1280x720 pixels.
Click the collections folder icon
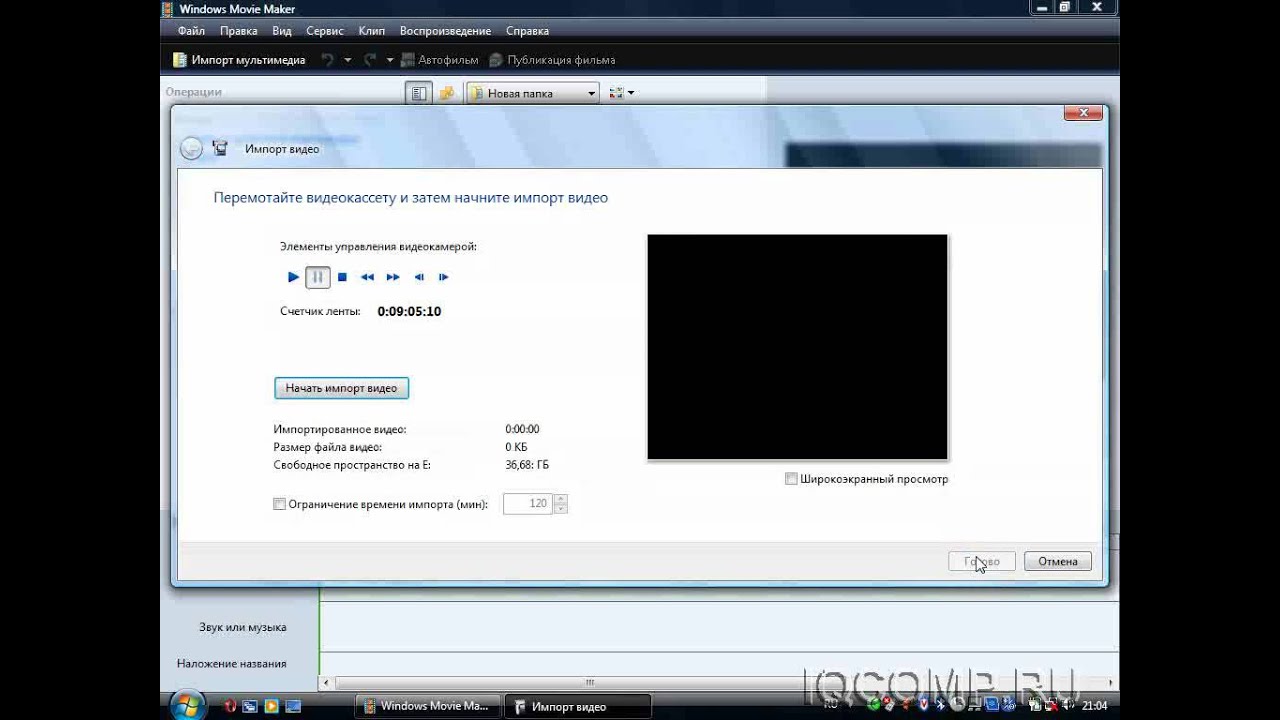pyautogui.click(x=447, y=93)
